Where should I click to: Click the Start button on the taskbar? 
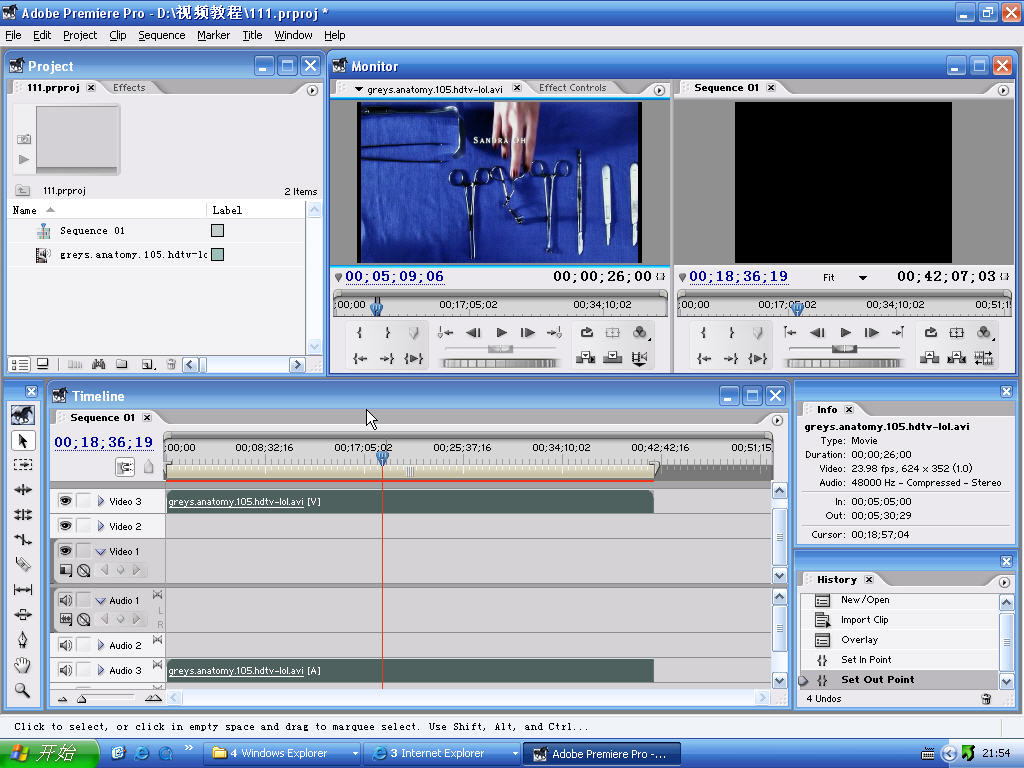point(49,754)
